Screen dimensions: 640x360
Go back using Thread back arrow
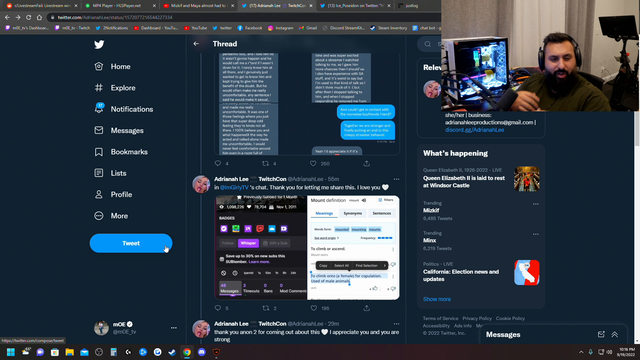(196, 44)
